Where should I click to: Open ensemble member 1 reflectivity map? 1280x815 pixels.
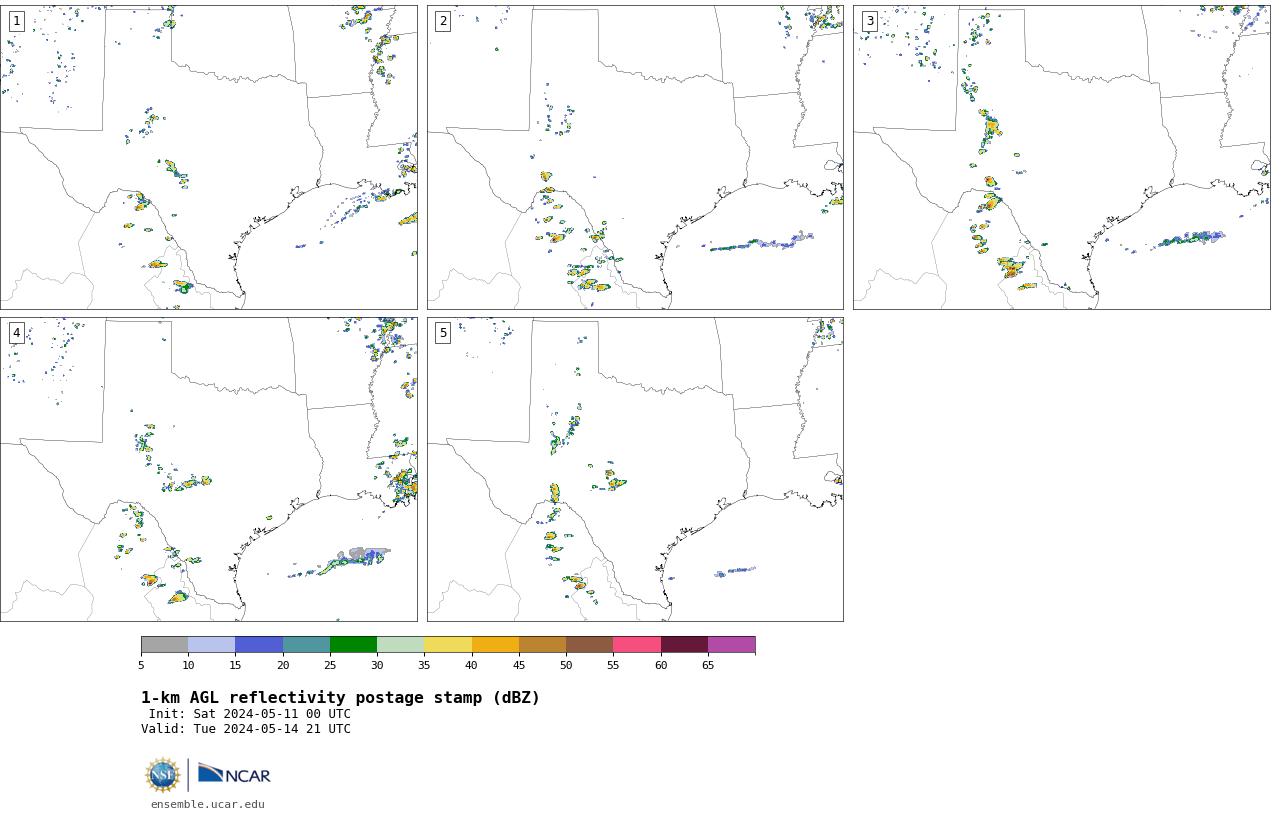(209, 157)
